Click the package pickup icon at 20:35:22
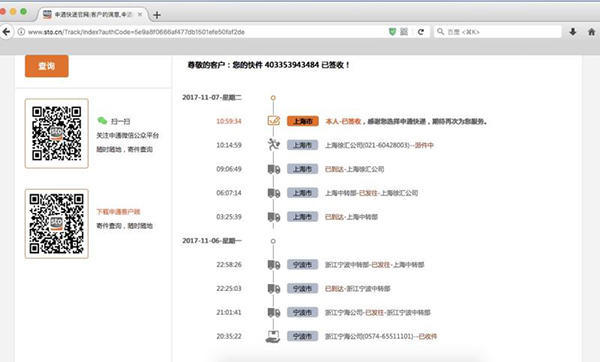Viewport: 600px width, 362px height. click(273, 336)
